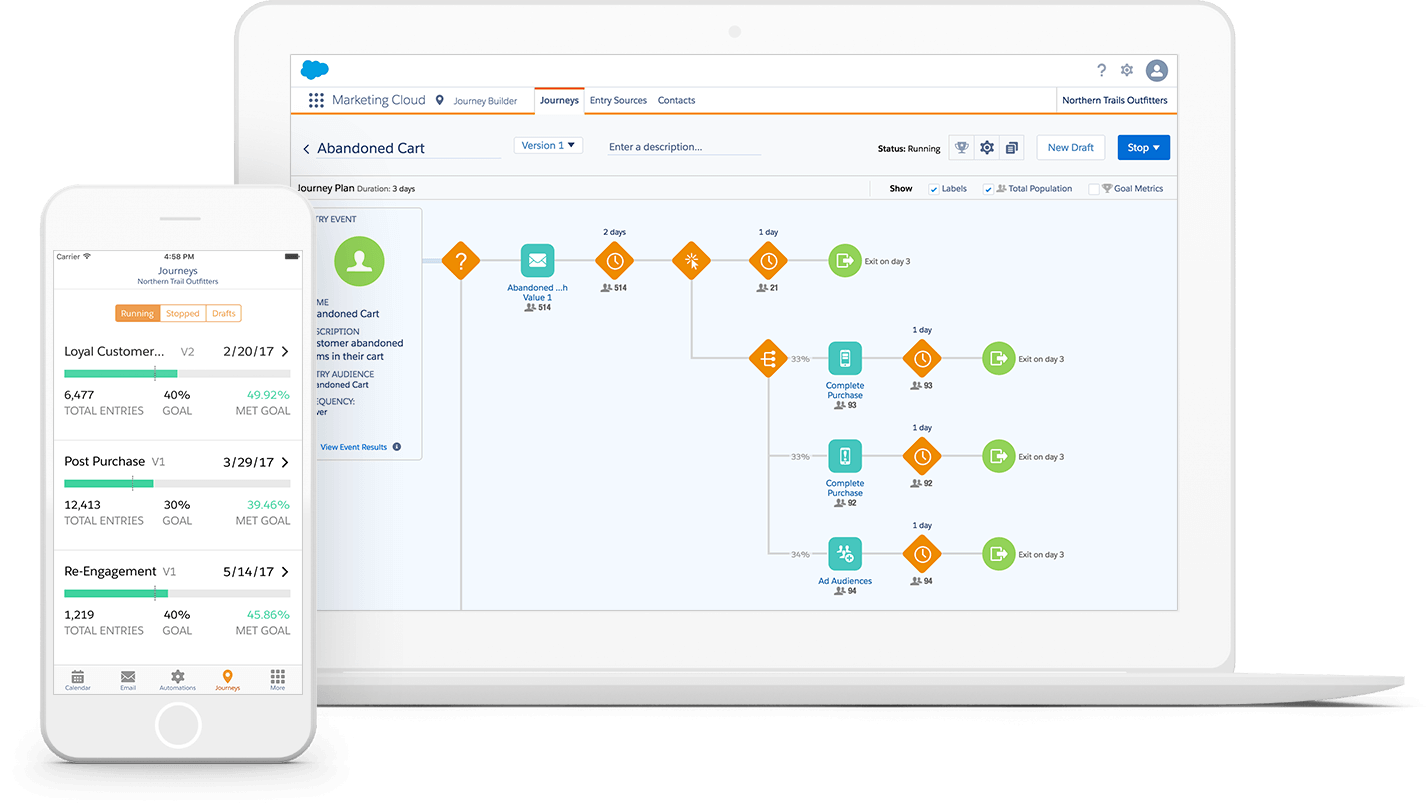The width and height of the screenshot is (1426, 809).
Task: Open Calendar on phone bottom bar
Action: pyautogui.click(x=78, y=680)
